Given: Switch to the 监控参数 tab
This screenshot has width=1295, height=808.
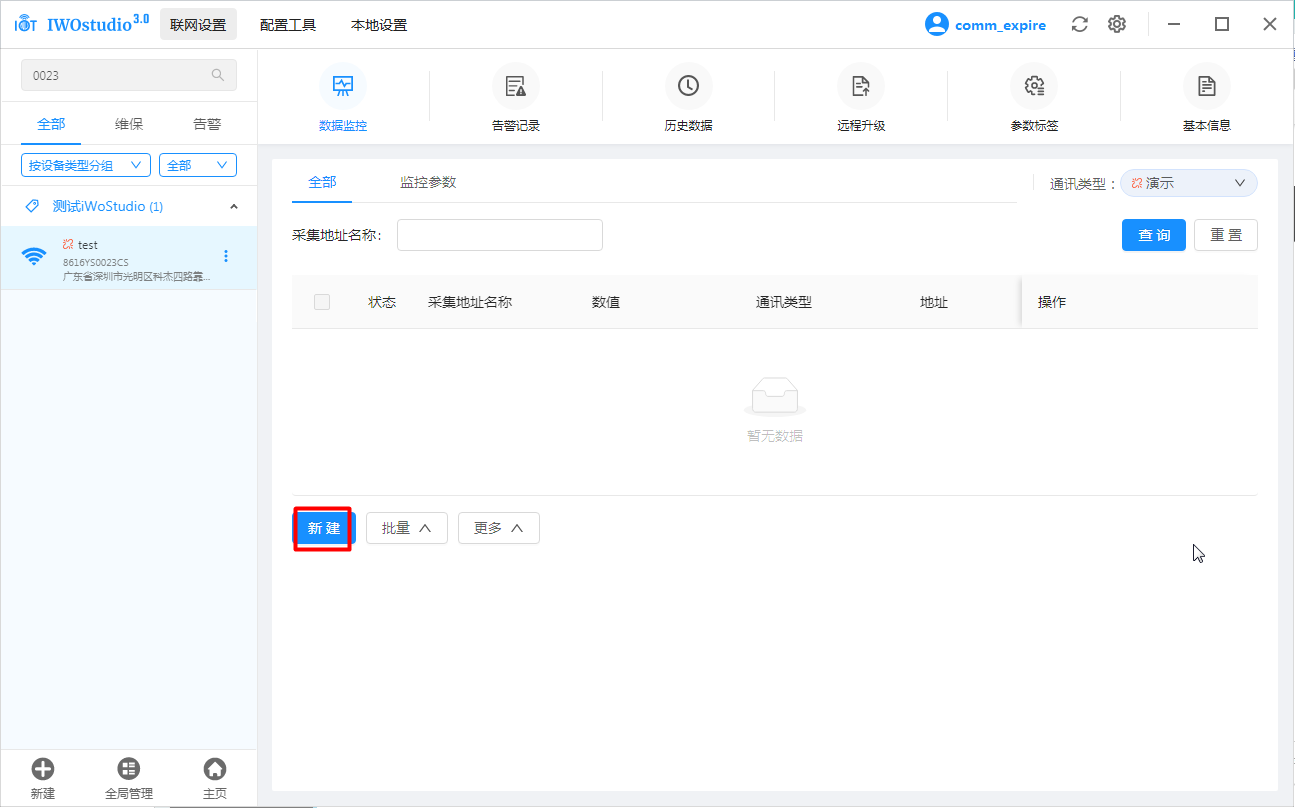Looking at the screenshot, I should (428, 182).
